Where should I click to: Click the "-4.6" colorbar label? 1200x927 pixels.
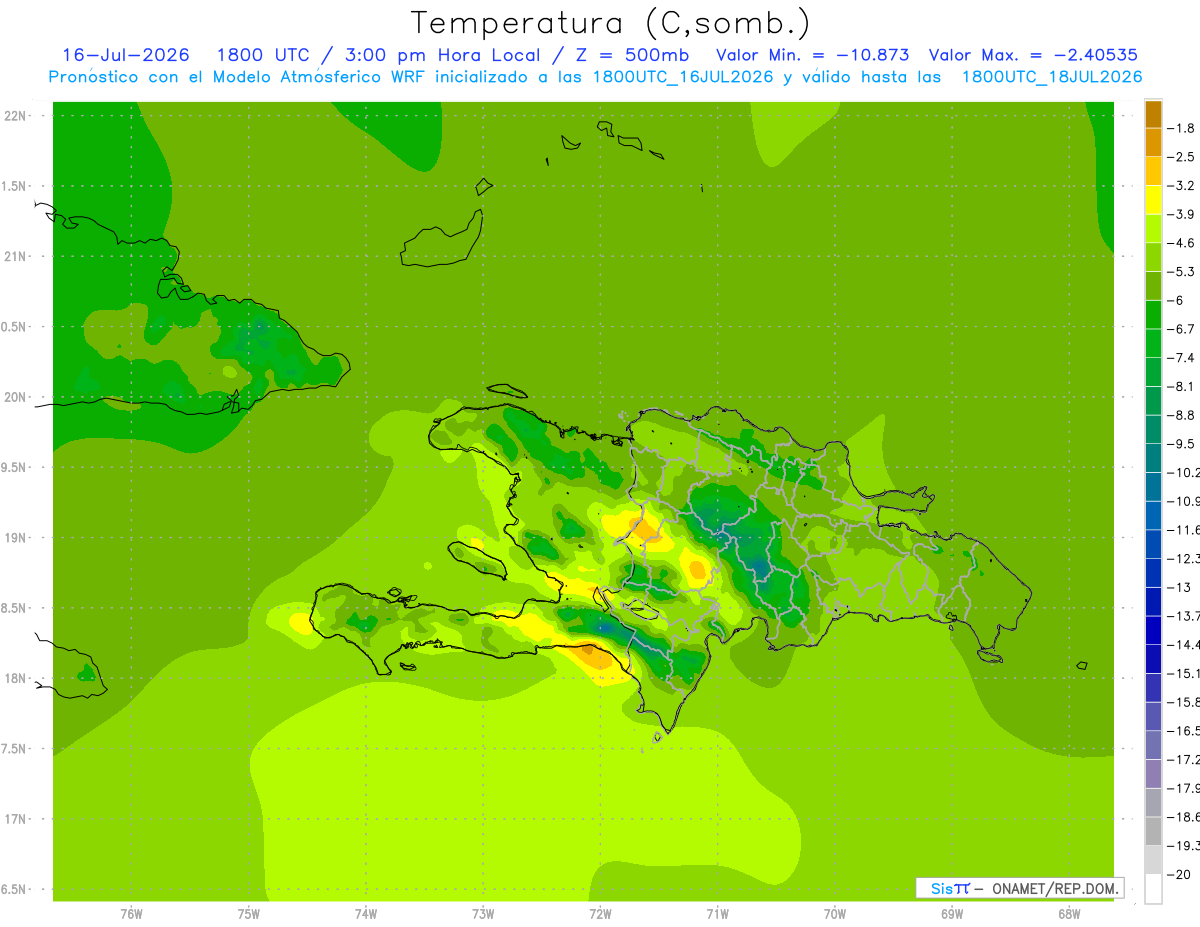point(1181,243)
